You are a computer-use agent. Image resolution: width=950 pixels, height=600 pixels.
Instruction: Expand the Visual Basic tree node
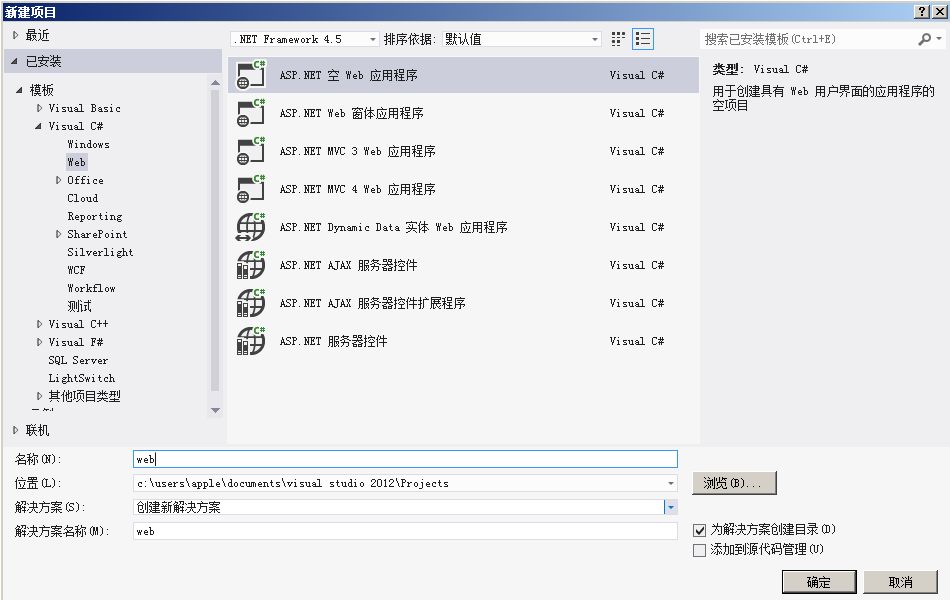39,108
